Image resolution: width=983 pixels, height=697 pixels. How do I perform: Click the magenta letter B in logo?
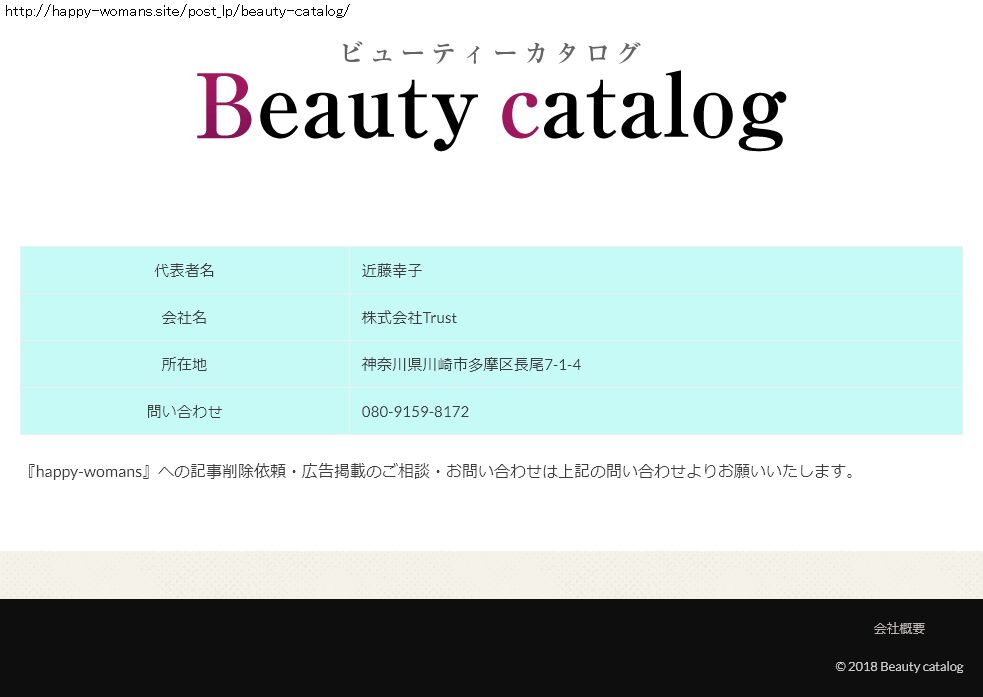pos(224,107)
